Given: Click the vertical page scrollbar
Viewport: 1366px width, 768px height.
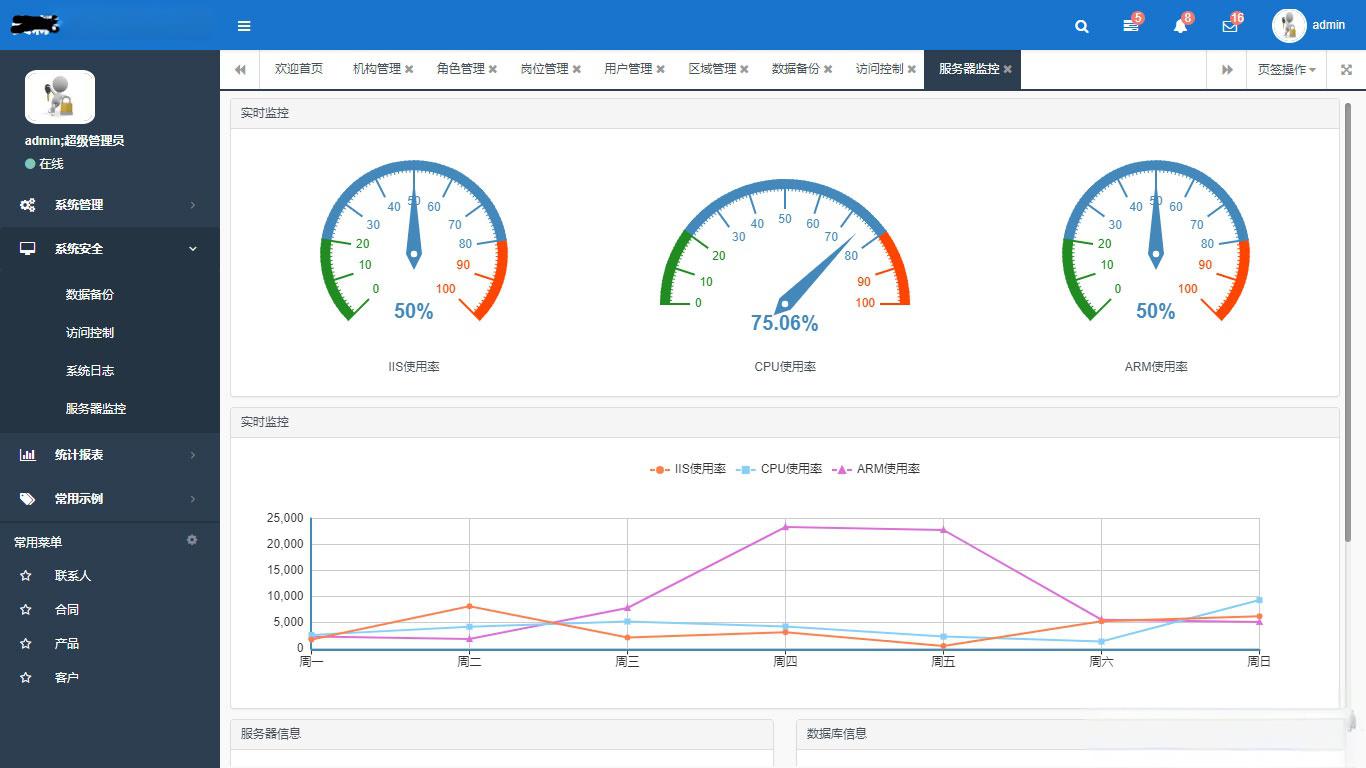Looking at the screenshot, I should pos(1348,322).
